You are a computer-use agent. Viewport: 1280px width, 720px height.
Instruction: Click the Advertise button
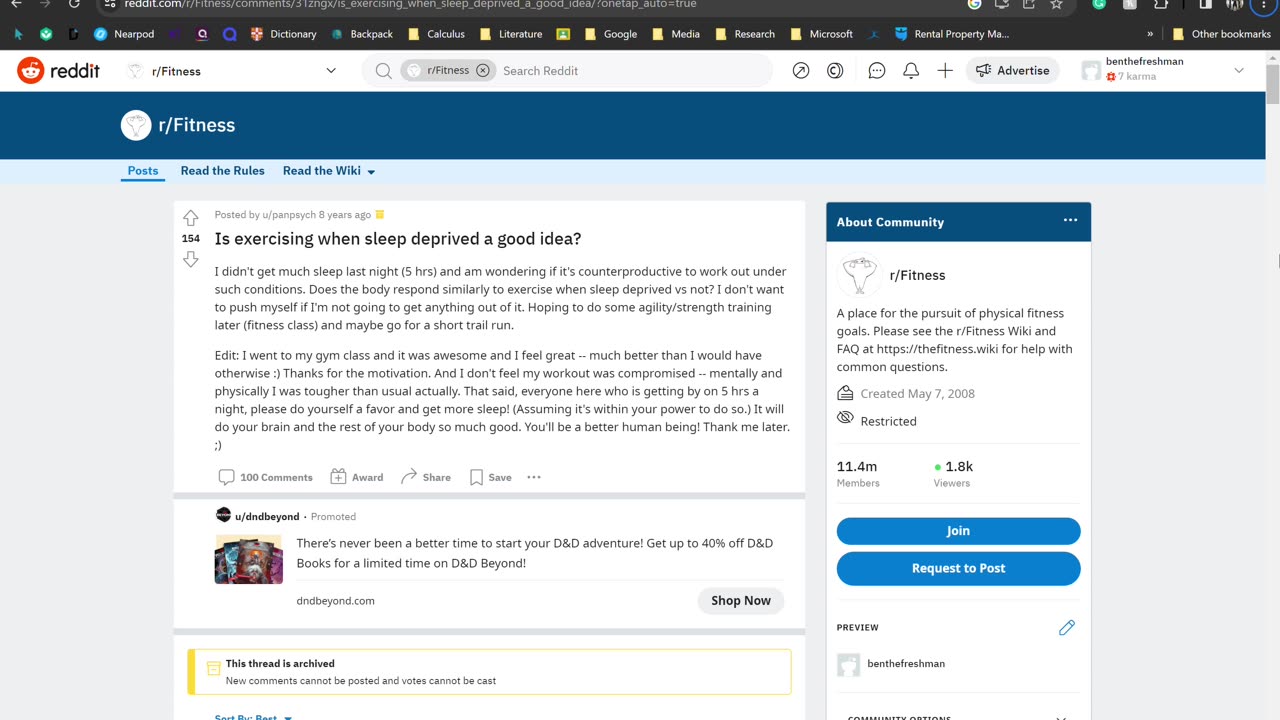1012,71
